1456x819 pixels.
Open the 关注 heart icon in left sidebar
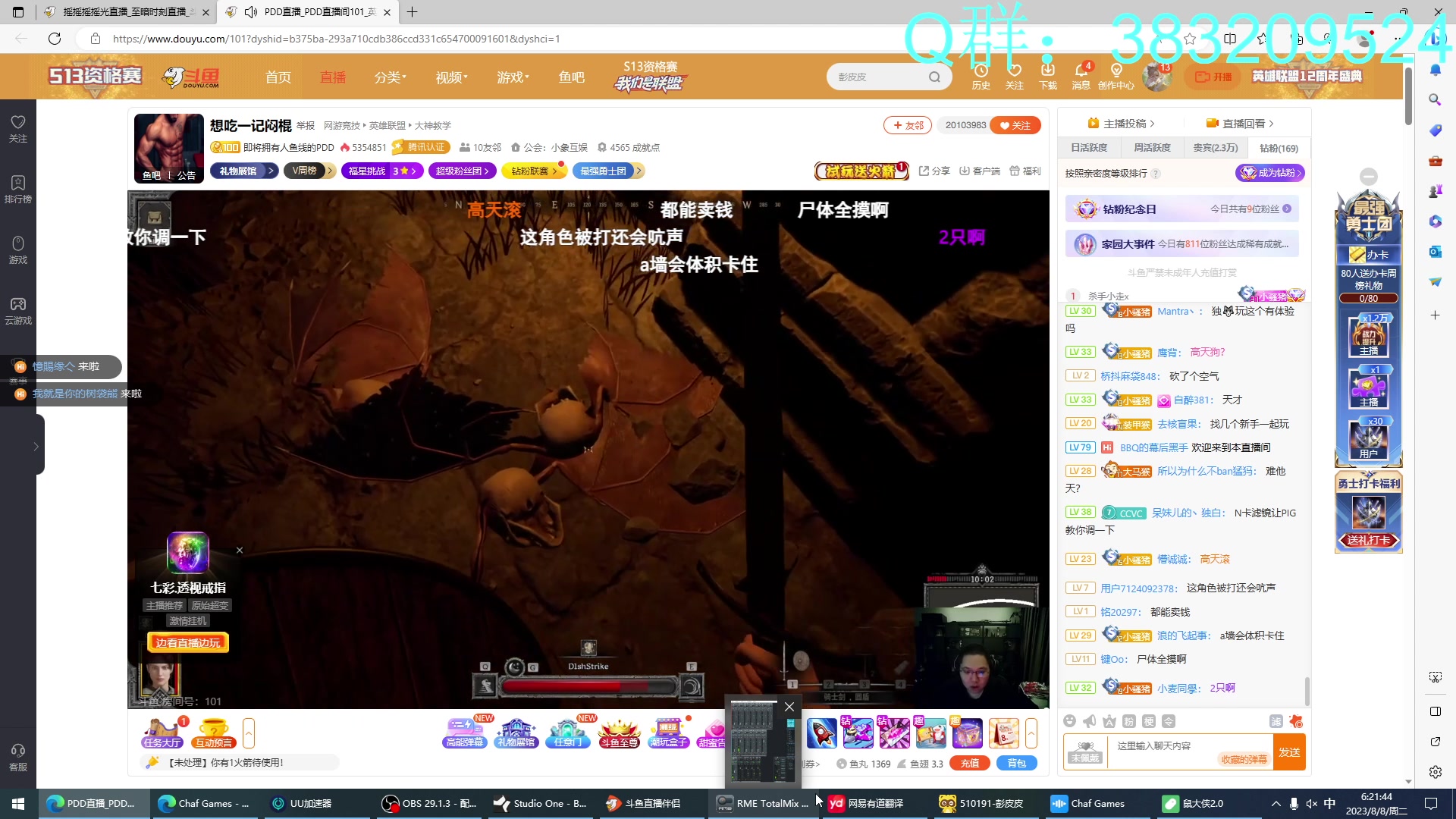point(18,129)
